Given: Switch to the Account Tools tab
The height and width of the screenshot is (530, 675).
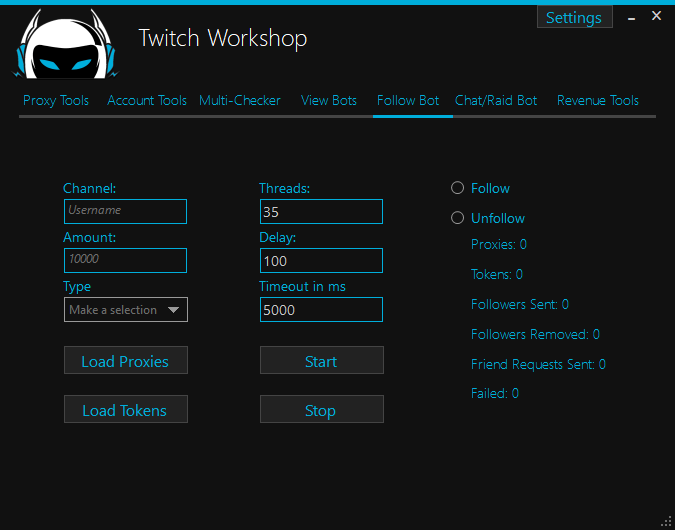Looking at the screenshot, I should [147, 100].
